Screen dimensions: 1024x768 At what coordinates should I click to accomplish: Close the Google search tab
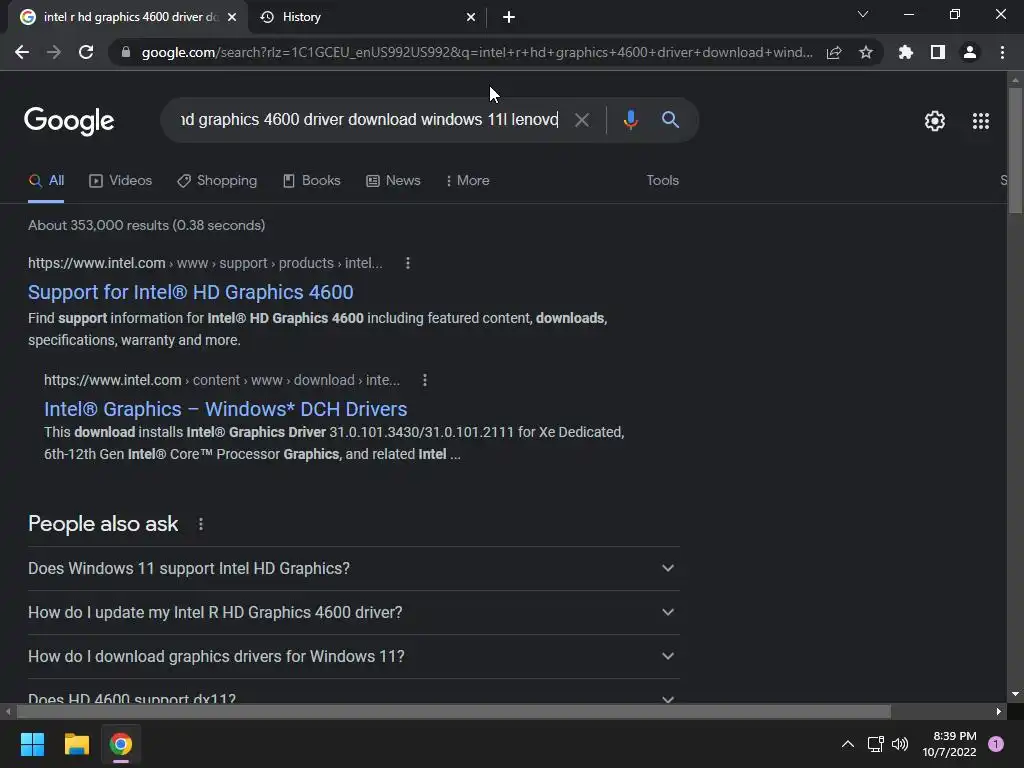pyautogui.click(x=232, y=17)
